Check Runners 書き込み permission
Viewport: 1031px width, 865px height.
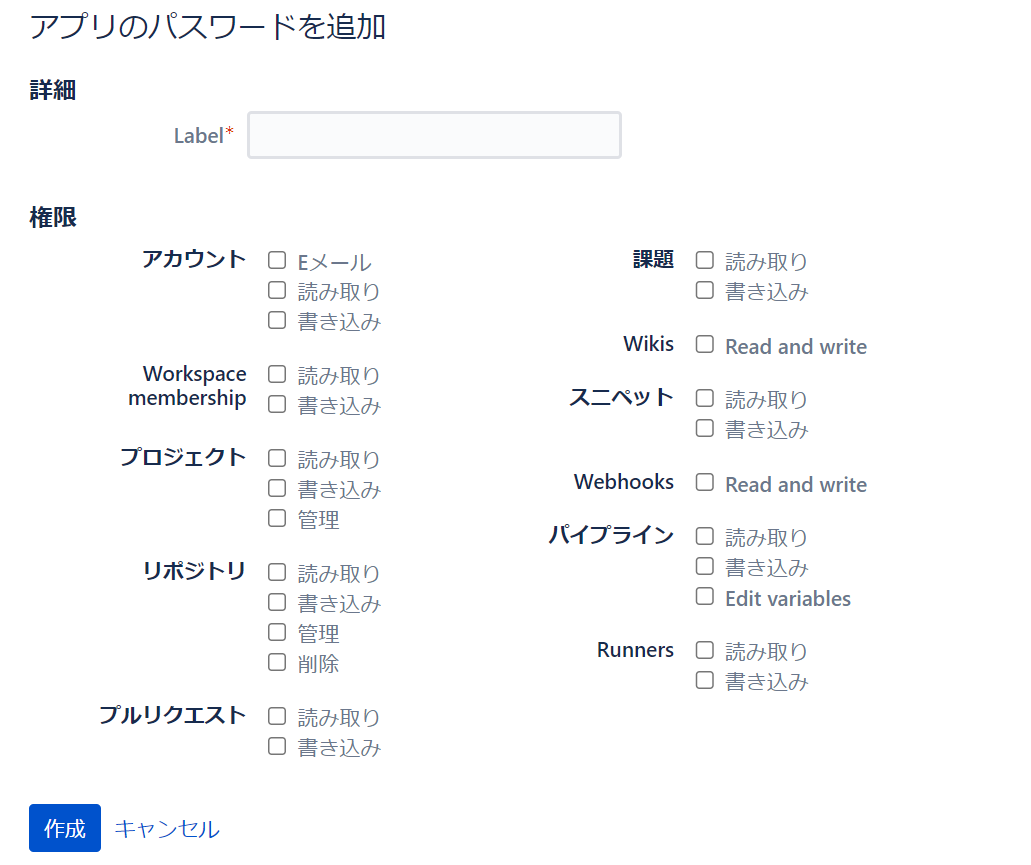point(705,681)
